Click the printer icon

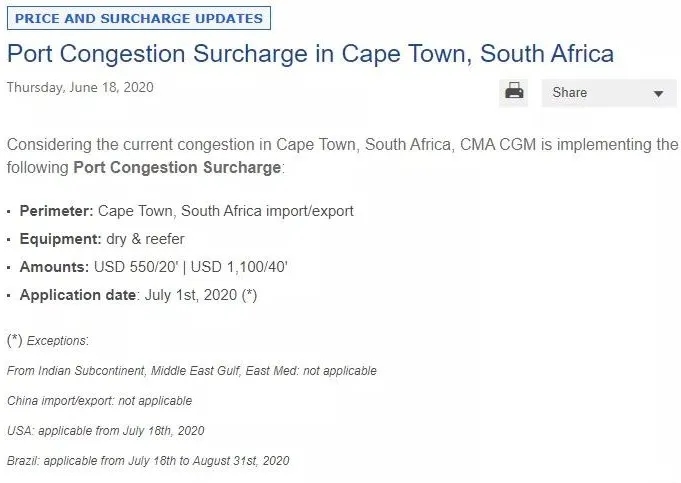click(x=515, y=92)
